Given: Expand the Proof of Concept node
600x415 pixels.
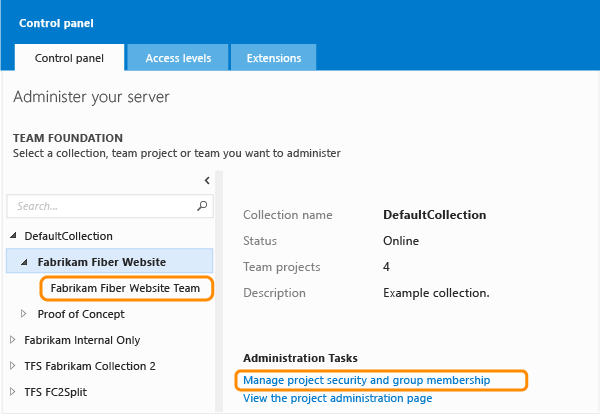Looking at the screenshot, I should pos(23,314).
